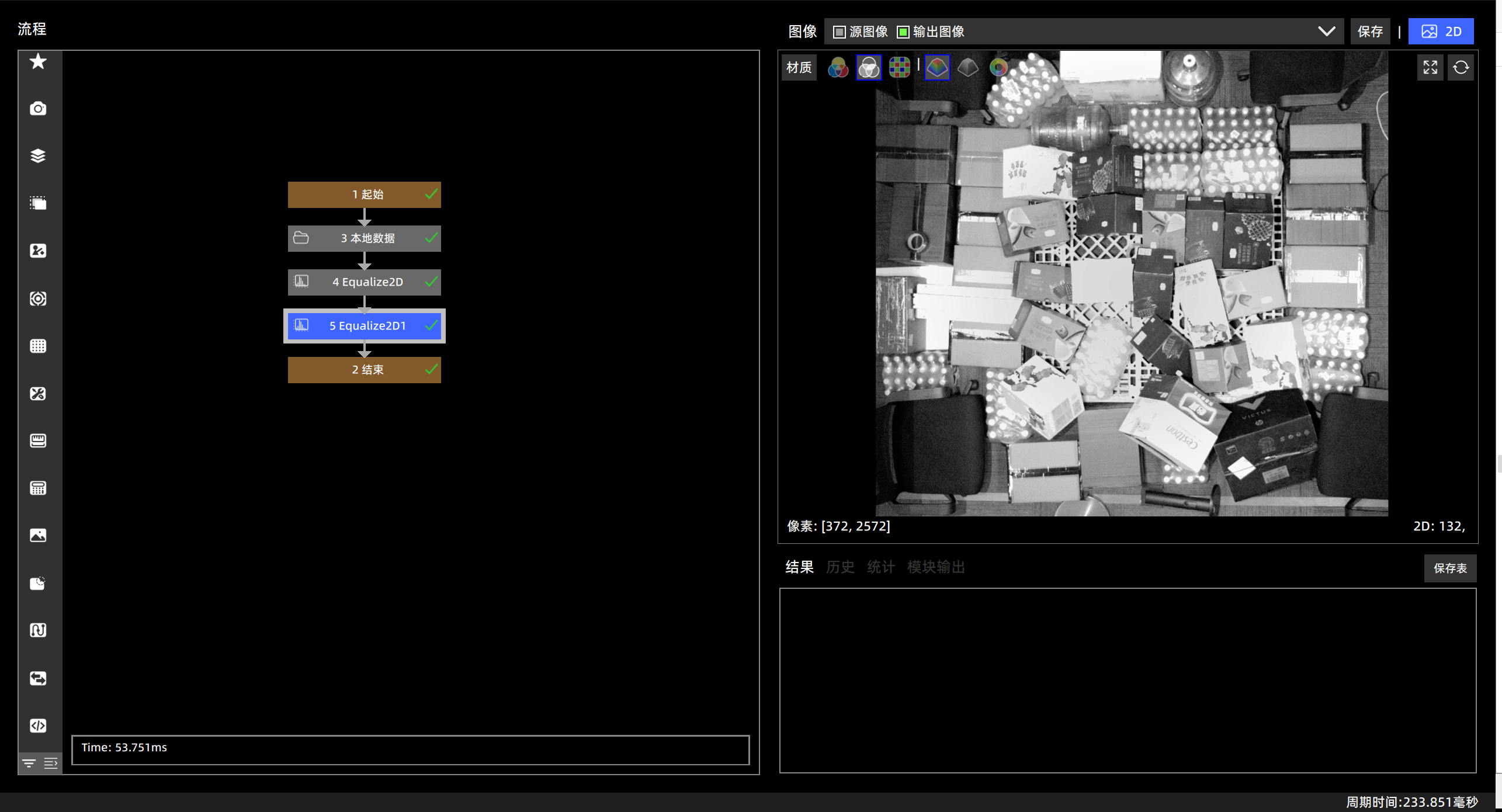Click the equalized output image preview

1132,283
